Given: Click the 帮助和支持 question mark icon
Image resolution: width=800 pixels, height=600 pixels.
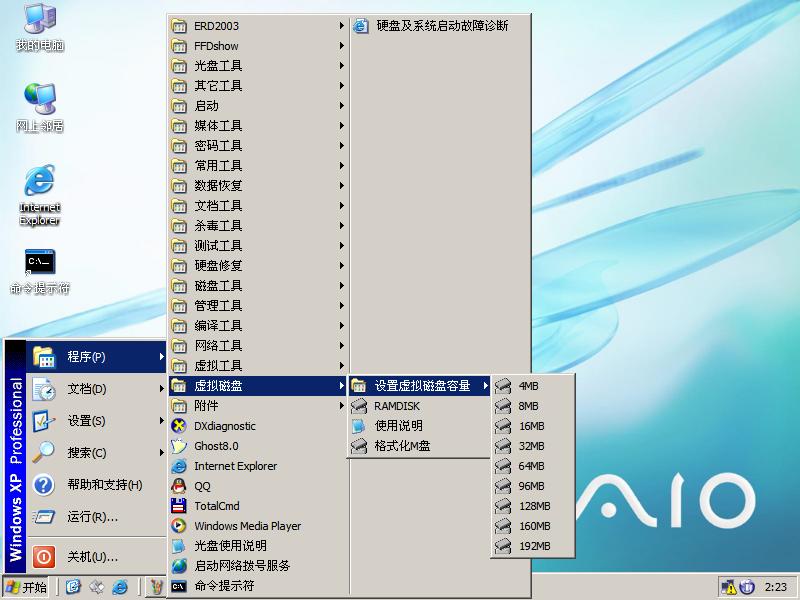Looking at the screenshot, I should [44, 485].
